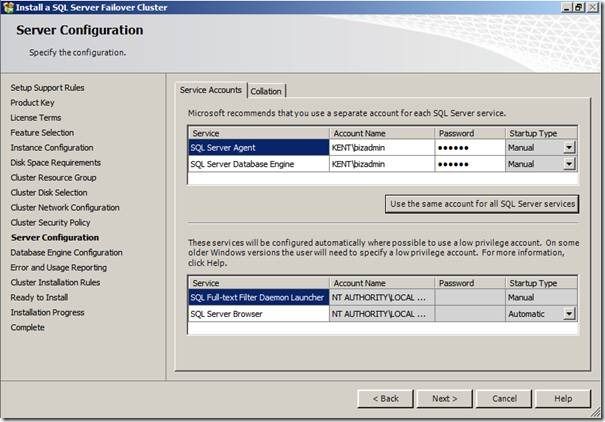Click Instance Configuration step in sidebar
605x422 pixels.
click(52, 148)
